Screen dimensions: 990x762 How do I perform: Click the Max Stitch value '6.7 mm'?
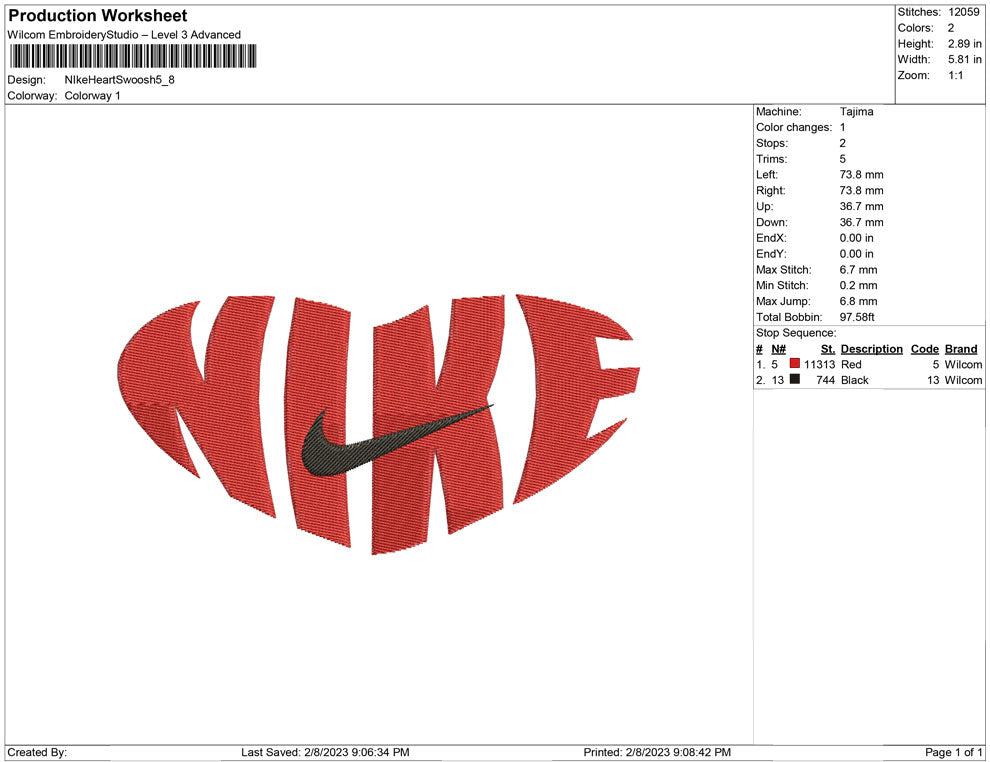click(x=858, y=270)
